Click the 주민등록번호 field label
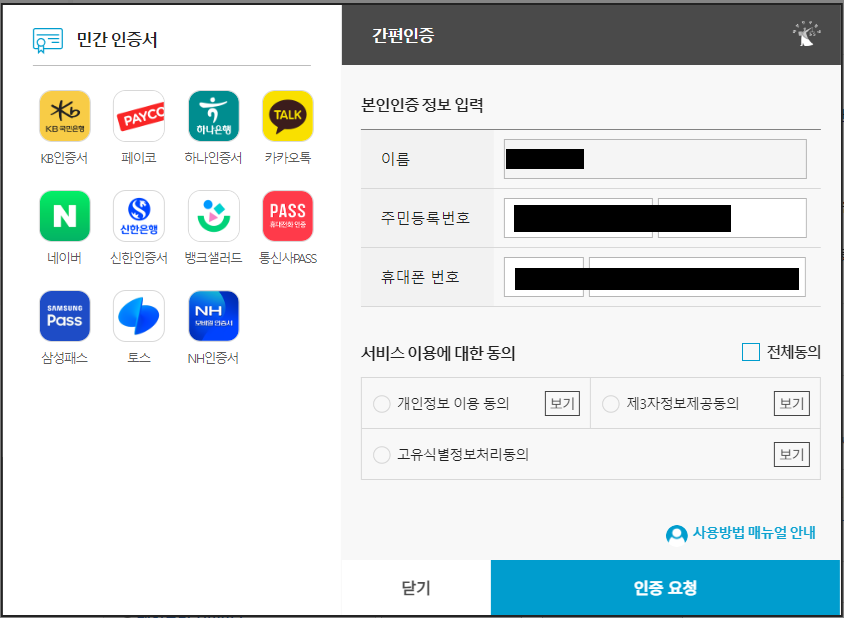The width and height of the screenshot is (844, 618). [x=425, y=218]
